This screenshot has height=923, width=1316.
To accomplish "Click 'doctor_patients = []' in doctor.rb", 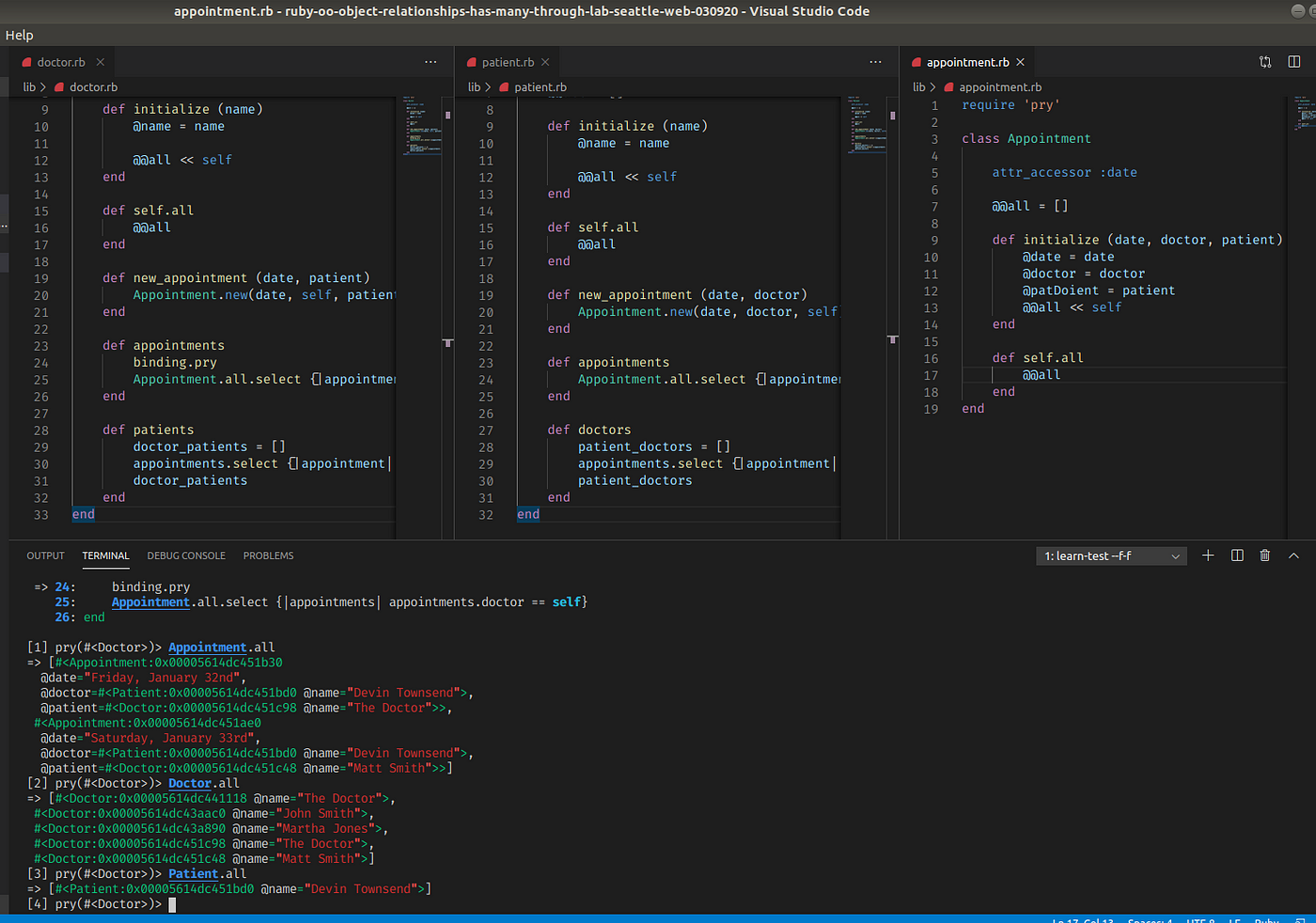I will 209,446.
